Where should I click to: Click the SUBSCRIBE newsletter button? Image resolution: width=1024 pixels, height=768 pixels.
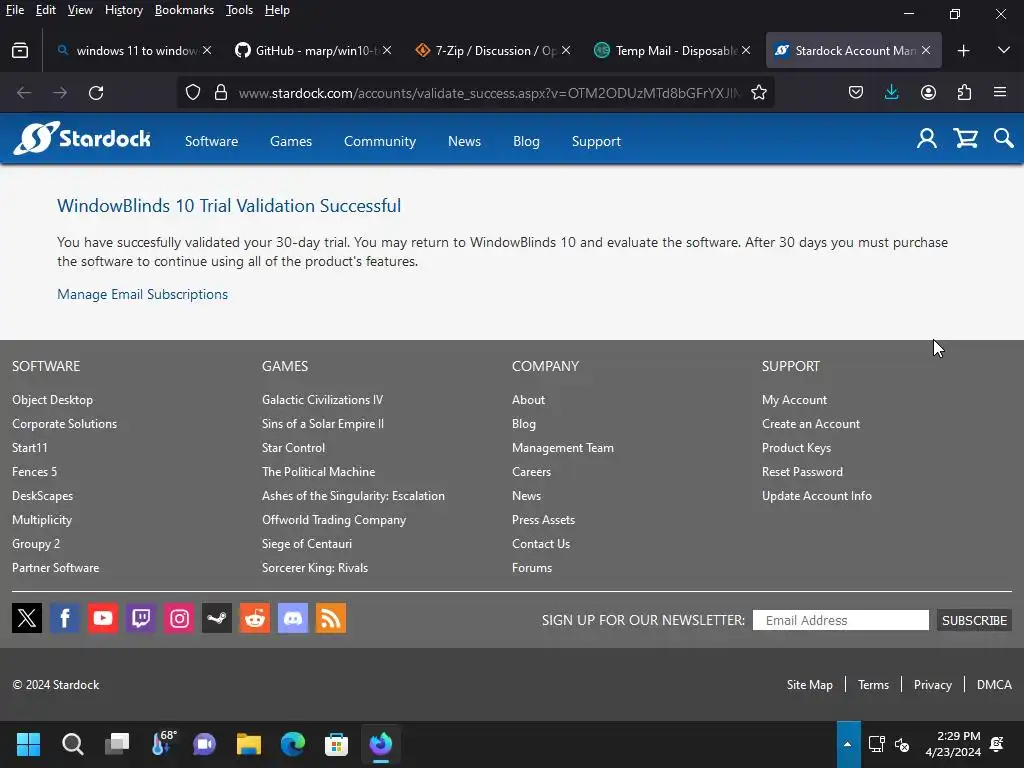click(974, 620)
